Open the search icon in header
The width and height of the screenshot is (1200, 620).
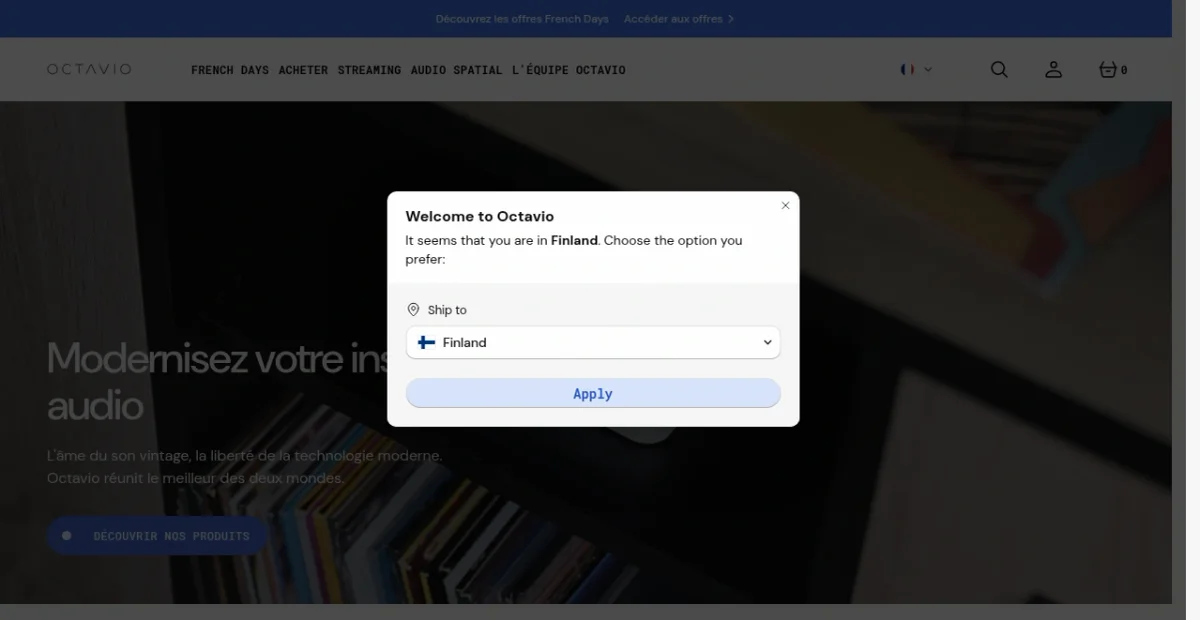point(999,70)
